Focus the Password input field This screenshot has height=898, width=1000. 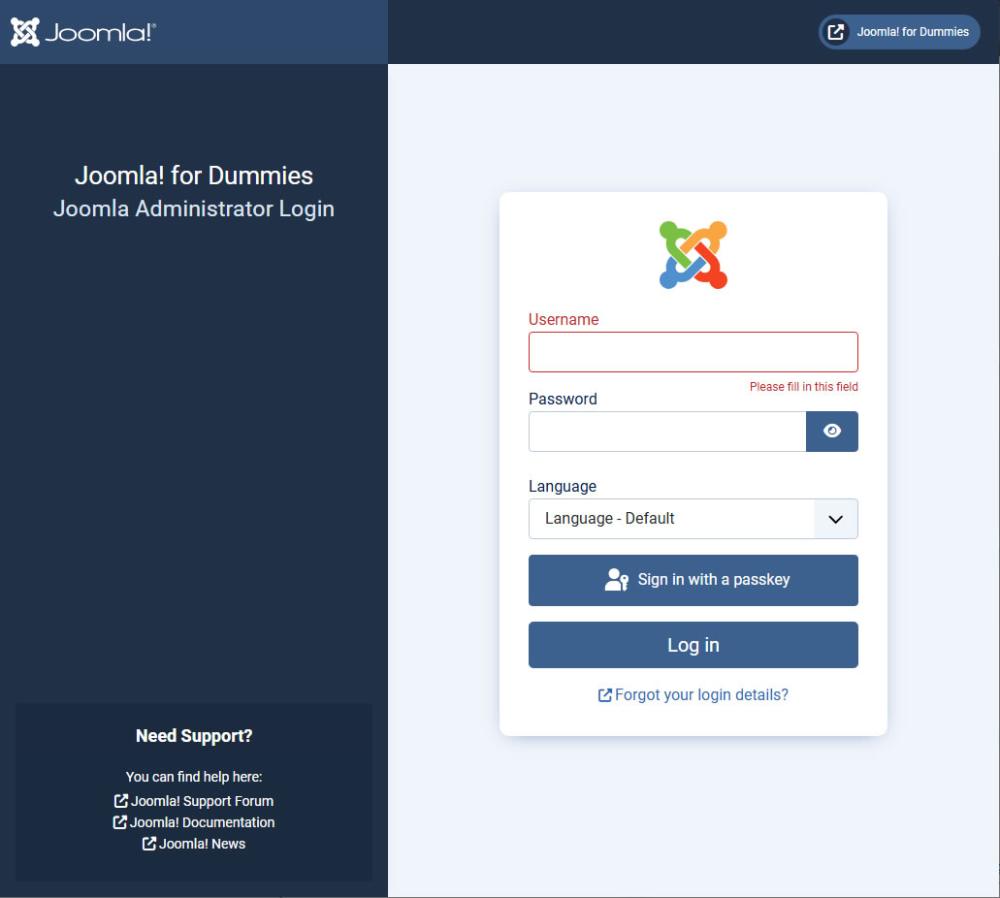[667, 431]
